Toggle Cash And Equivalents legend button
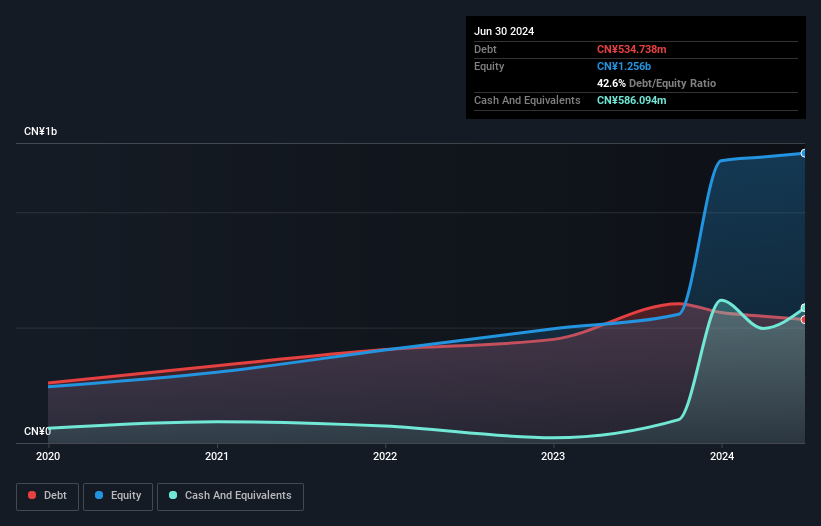821x526 pixels. point(230,496)
